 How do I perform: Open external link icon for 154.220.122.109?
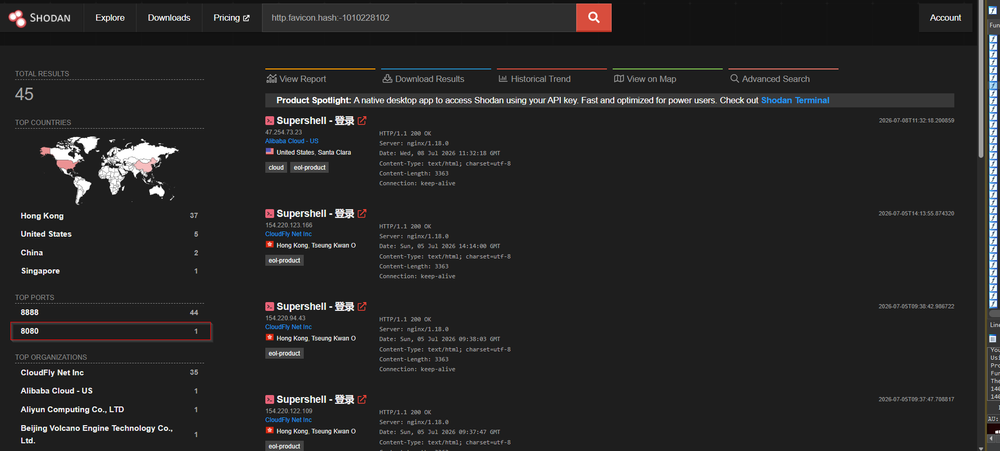[362, 400]
